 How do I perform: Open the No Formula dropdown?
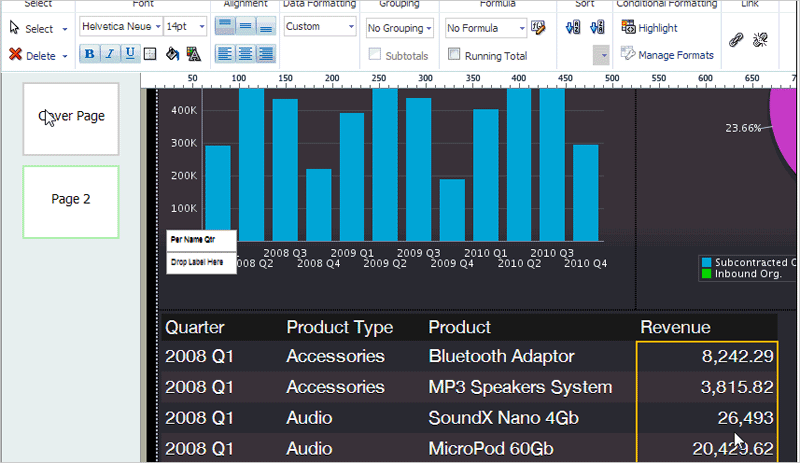(486, 28)
